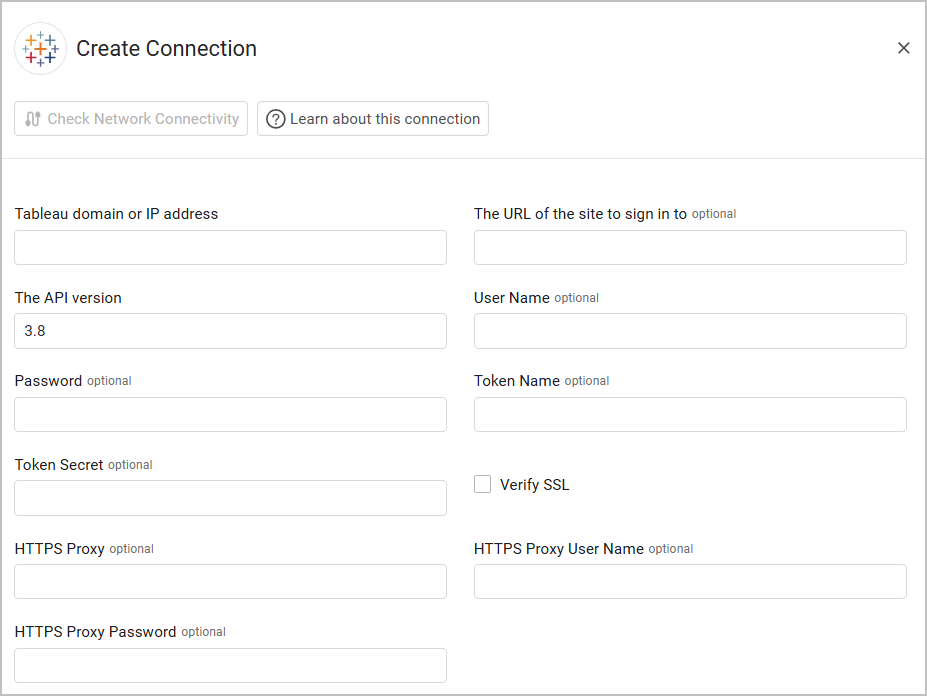Click the question mark help icon
Screen dimensions: 927x696
[276, 119]
